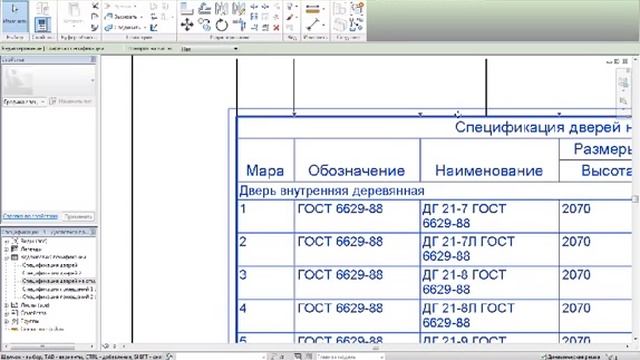The width and height of the screenshot is (640, 360).
Task: Open the options bar combo box
Action: click(x=209, y=49)
